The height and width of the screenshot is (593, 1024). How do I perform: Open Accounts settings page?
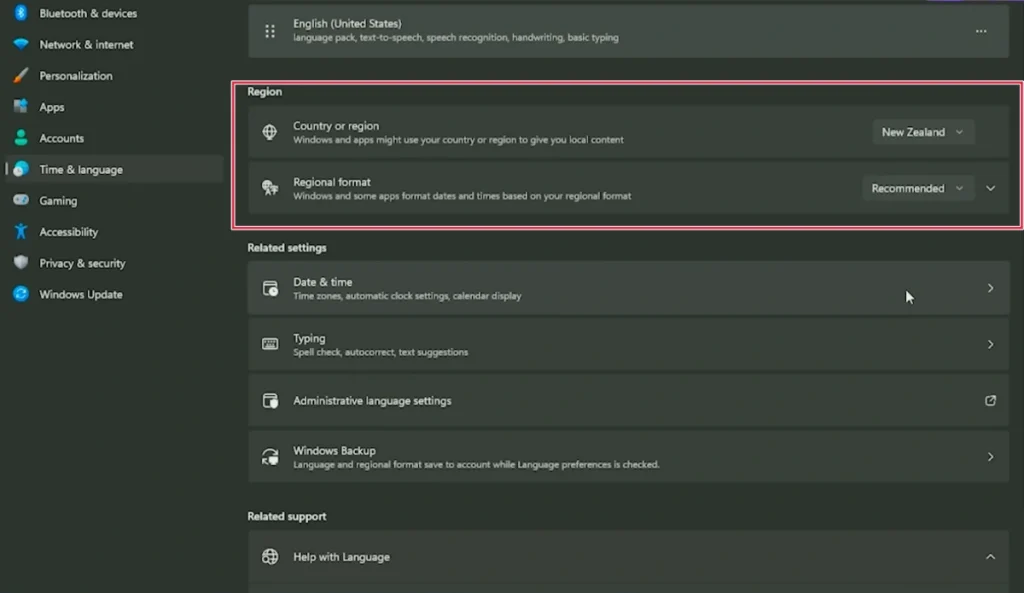click(61, 138)
